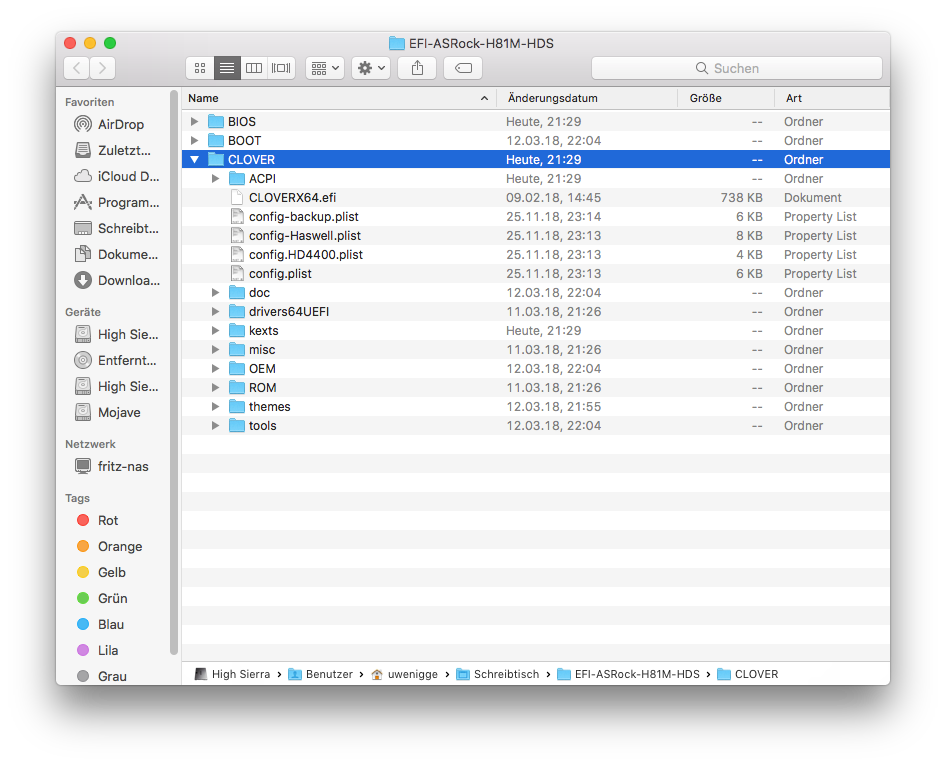
Task: Switch to cover flow view
Action: click(x=281, y=68)
